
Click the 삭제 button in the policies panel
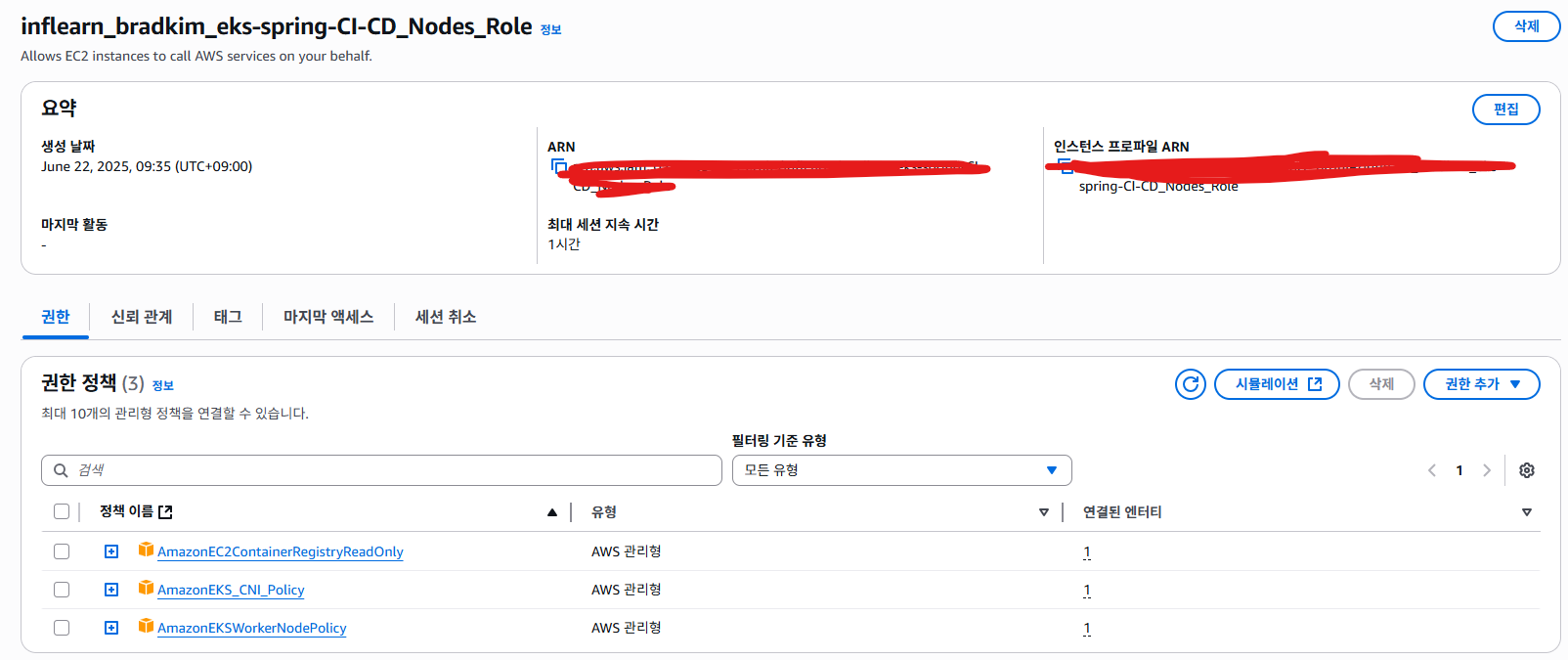coord(1381,384)
